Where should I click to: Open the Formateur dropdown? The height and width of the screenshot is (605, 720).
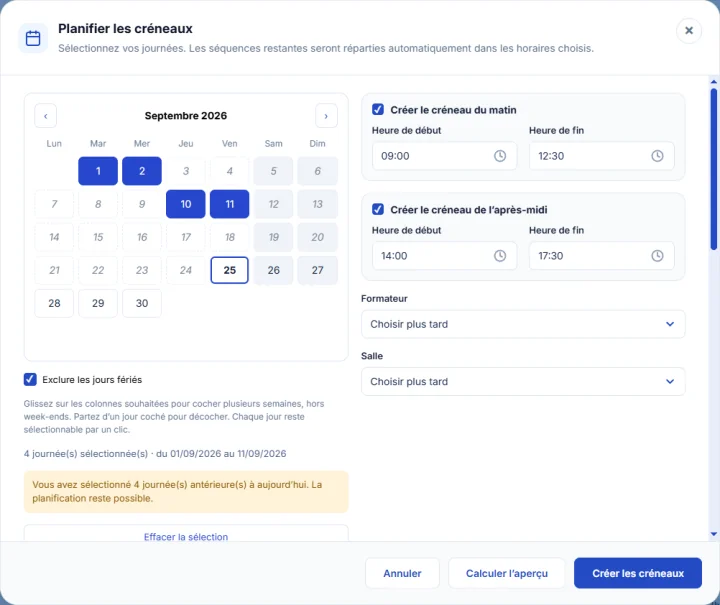click(x=523, y=324)
